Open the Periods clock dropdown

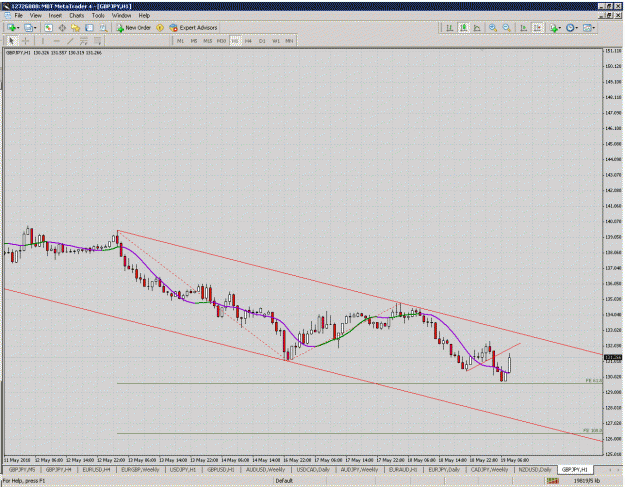[x=572, y=28]
